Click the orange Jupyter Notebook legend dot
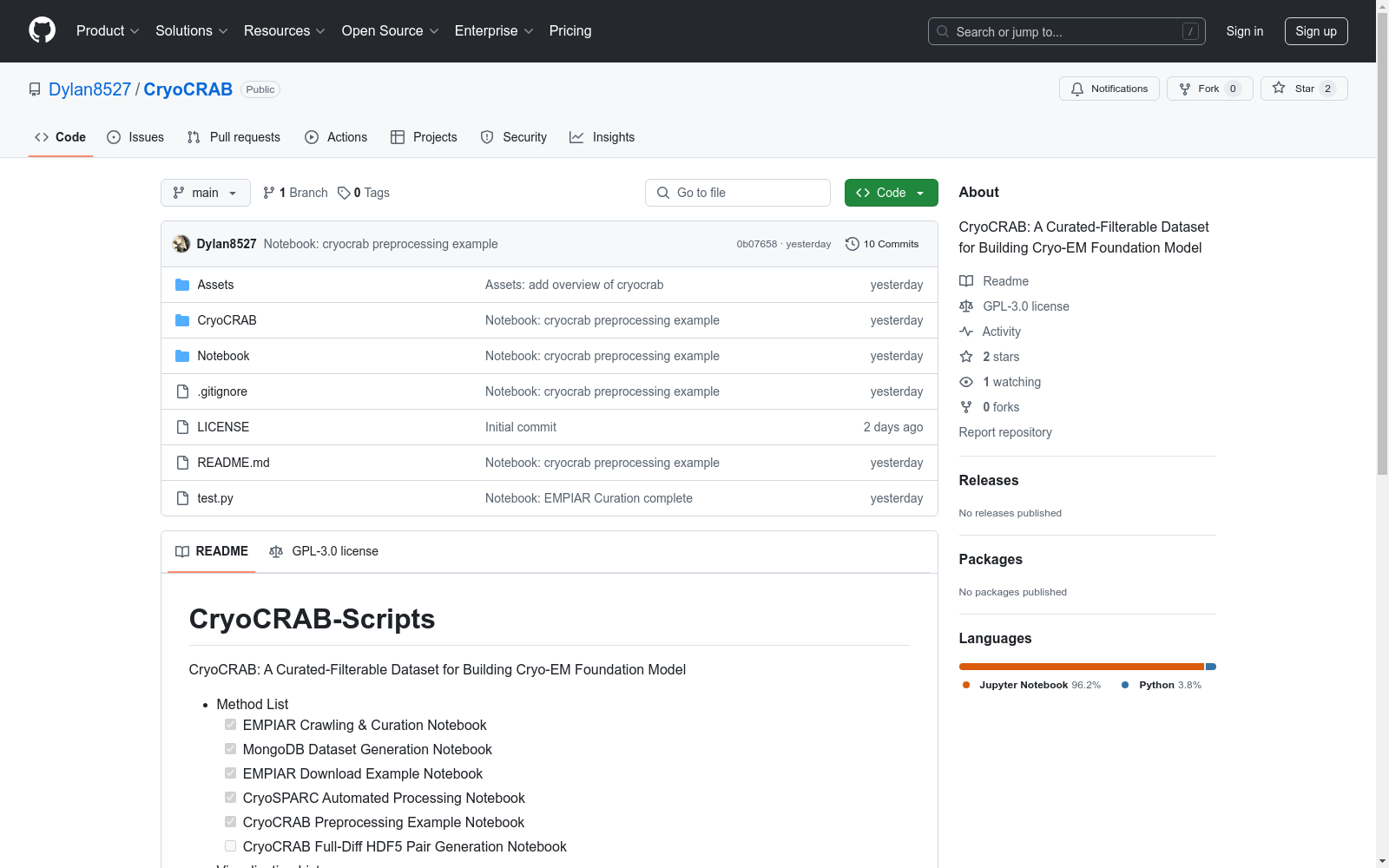This screenshot has width=1389, height=868. 966,685
